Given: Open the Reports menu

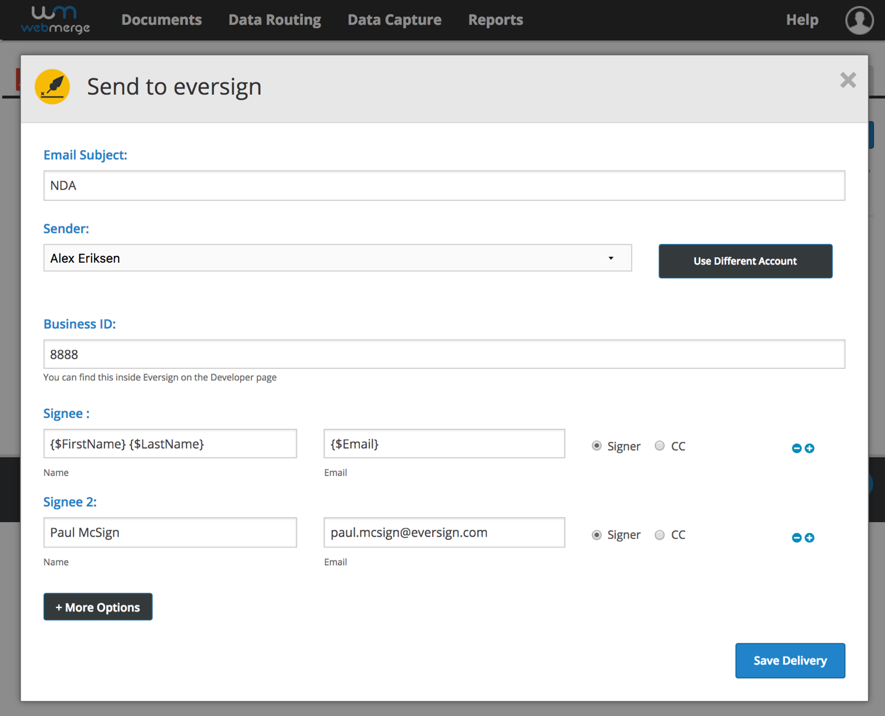Looking at the screenshot, I should tap(496, 20).
